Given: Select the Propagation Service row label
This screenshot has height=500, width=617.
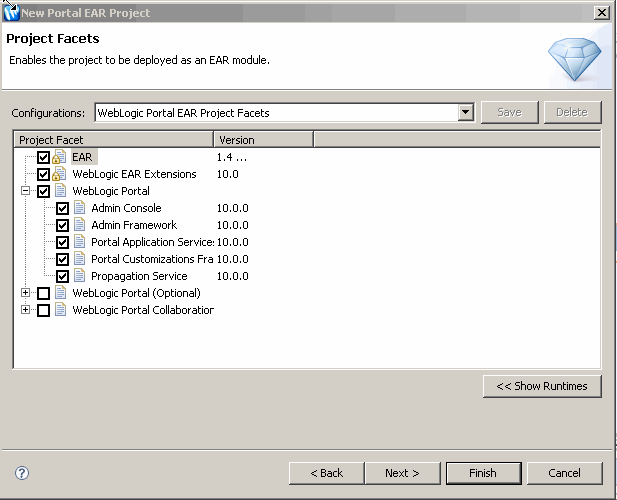Looking at the screenshot, I should coord(139,276).
